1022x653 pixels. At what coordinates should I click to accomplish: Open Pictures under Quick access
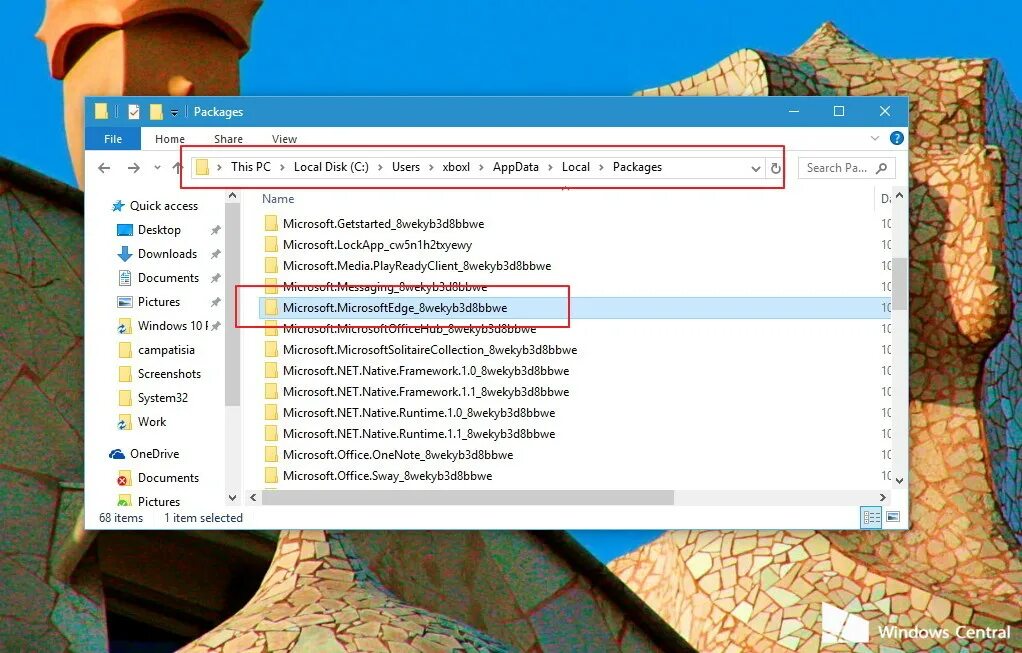tap(158, 302)
